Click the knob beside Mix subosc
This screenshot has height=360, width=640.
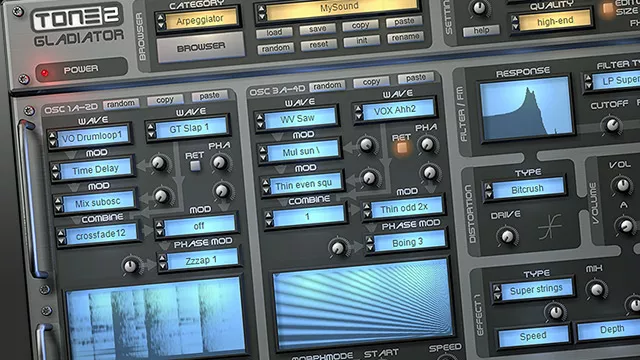(162, 196)
